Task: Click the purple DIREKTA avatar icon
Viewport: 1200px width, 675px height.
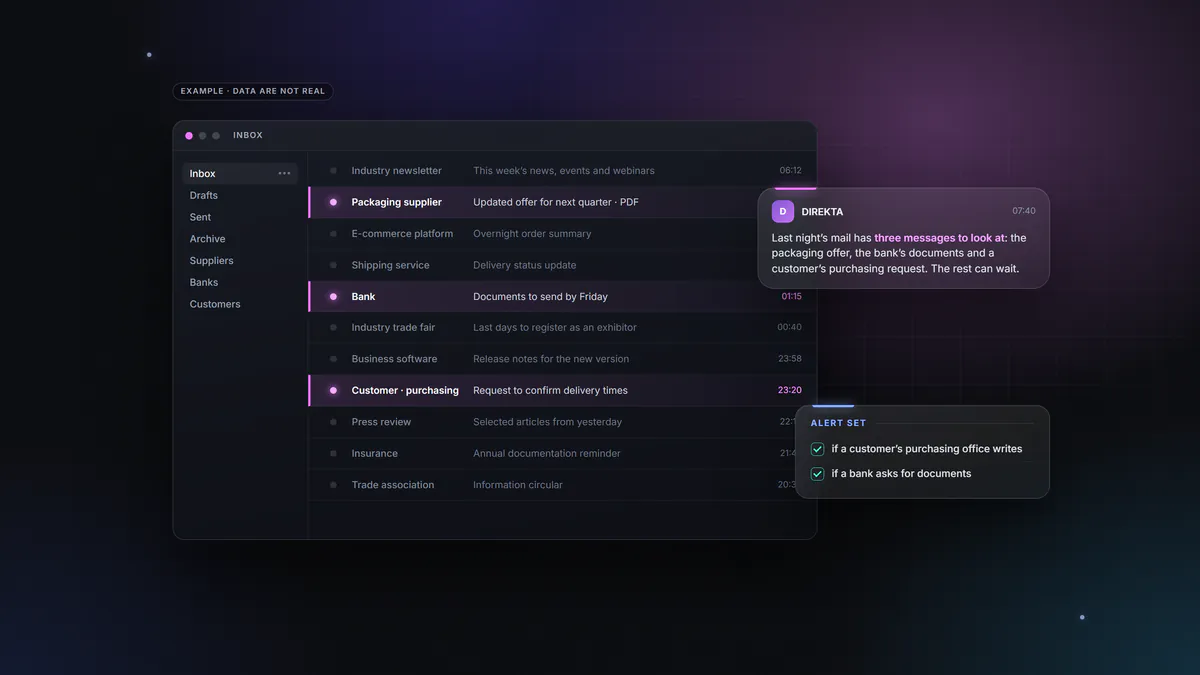Action: 783,212
